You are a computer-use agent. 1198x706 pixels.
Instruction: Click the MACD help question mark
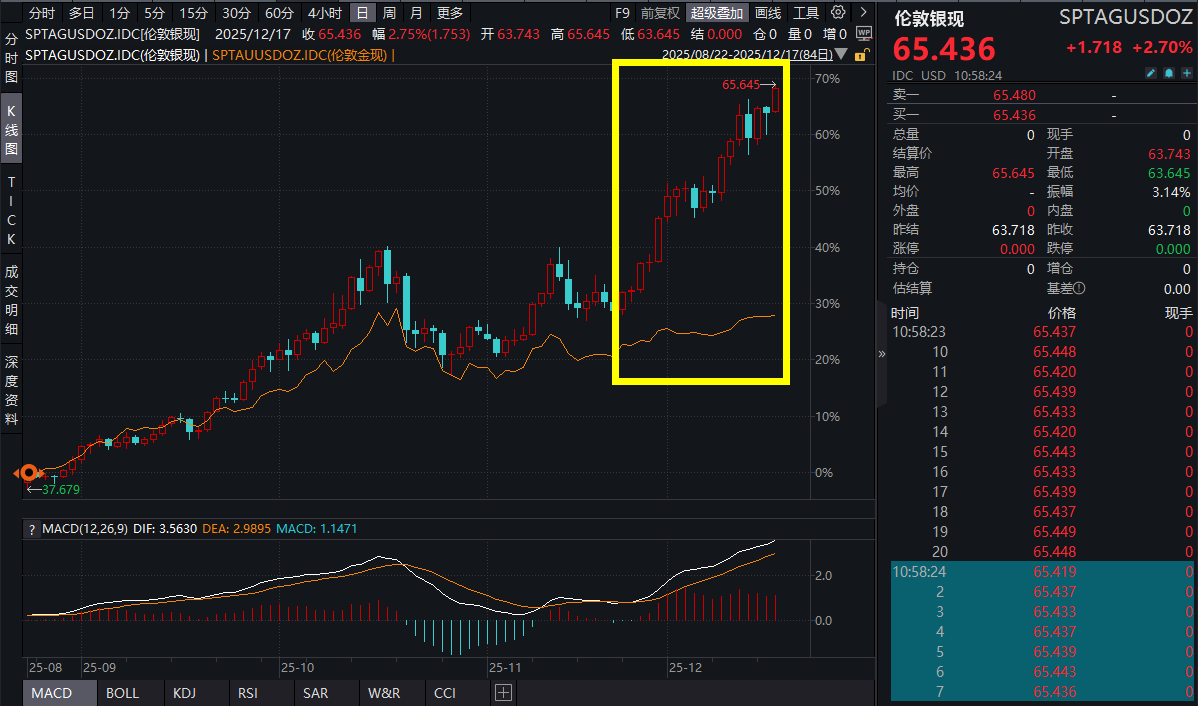(x=32, y=529)
